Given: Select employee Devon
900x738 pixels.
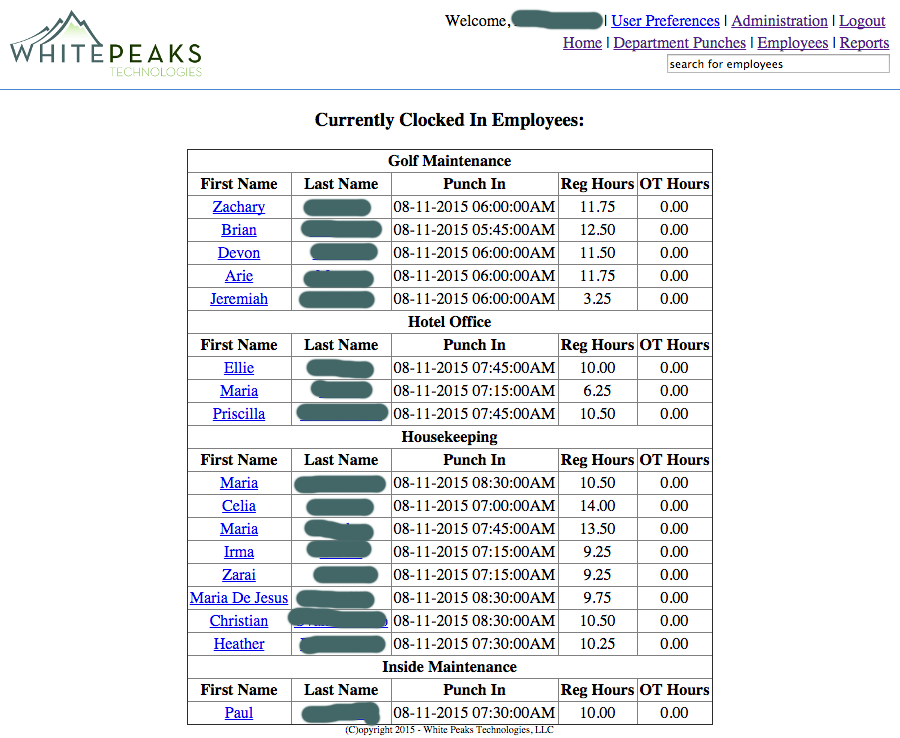Looking at the screenshot, I should click(x=239, y=253).
